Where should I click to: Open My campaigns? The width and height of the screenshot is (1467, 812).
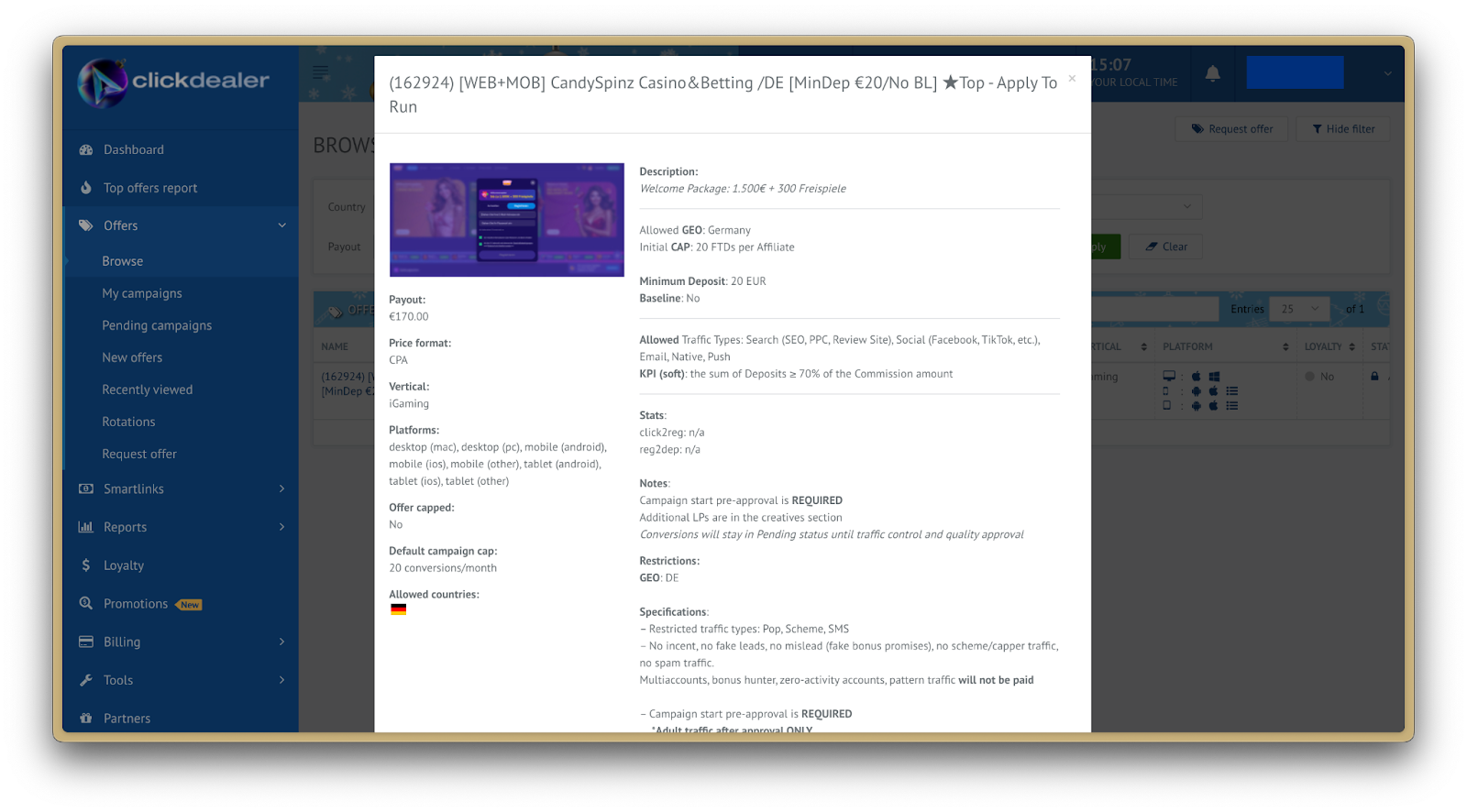(142, 293)
